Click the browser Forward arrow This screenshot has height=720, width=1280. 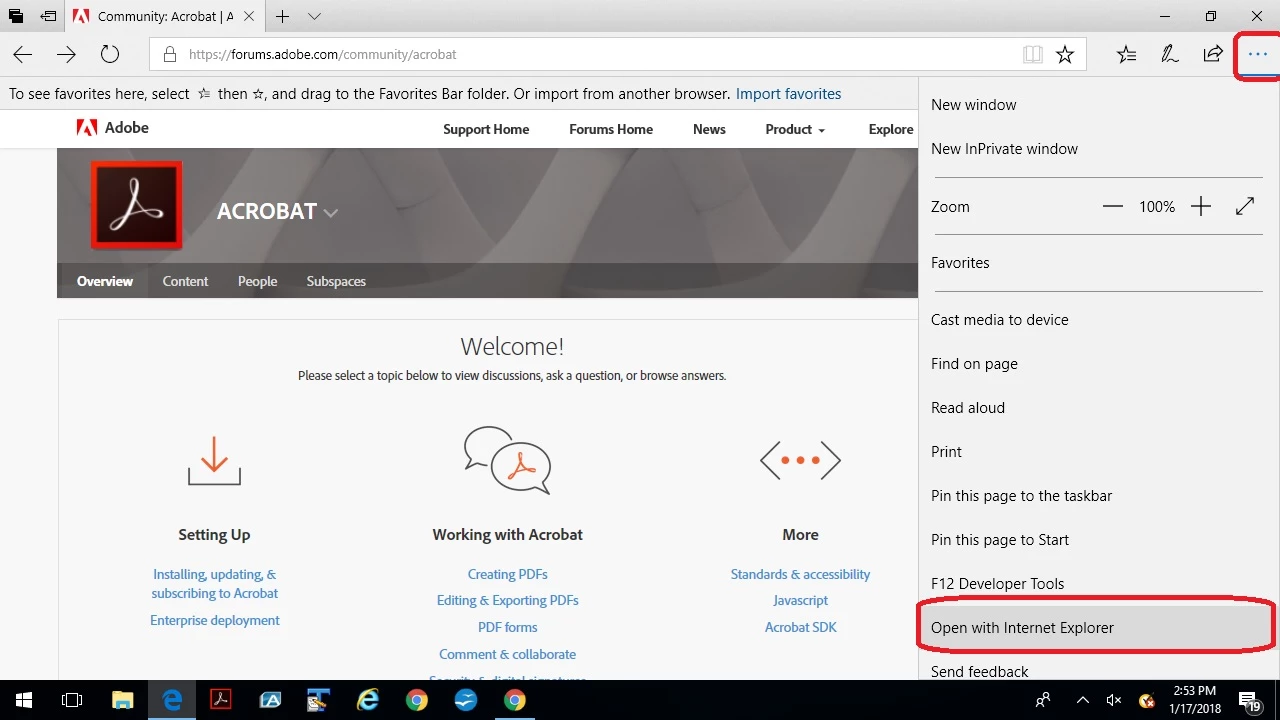66,55
